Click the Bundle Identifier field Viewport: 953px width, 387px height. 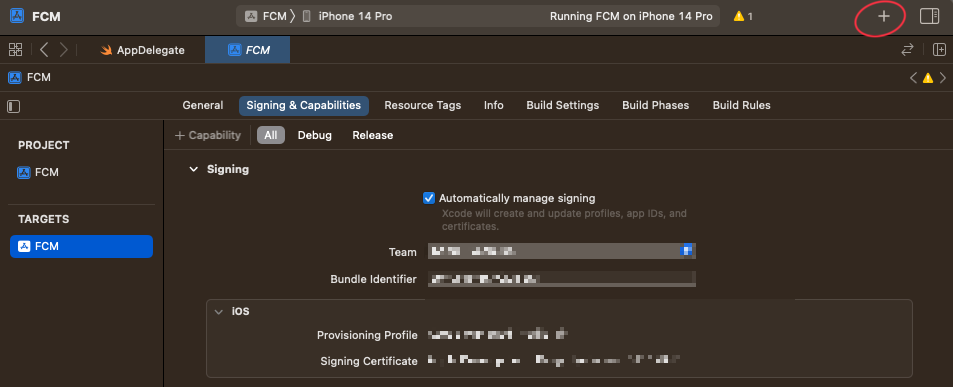[x=562, y=279]
